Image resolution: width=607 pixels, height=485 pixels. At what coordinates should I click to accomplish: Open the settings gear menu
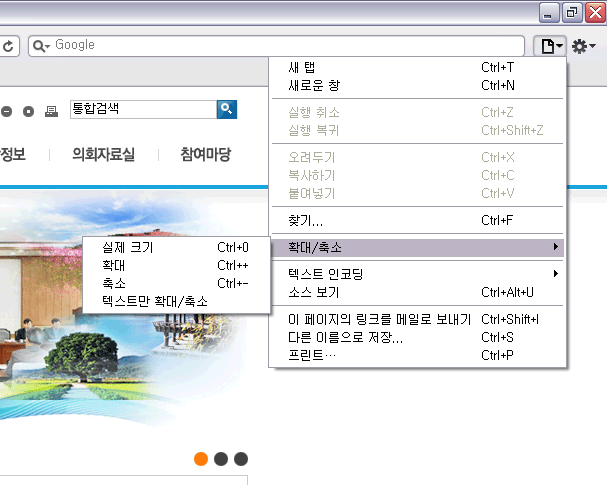(583, 46)
